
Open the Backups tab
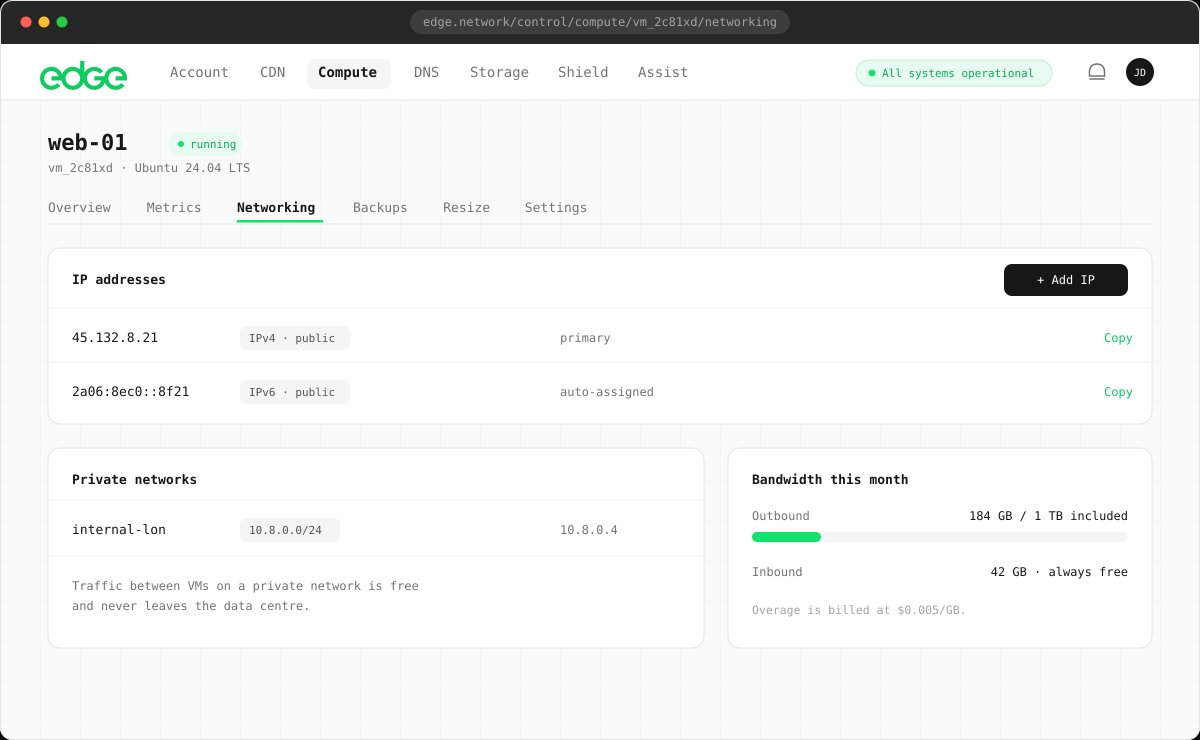coord(380,208)
